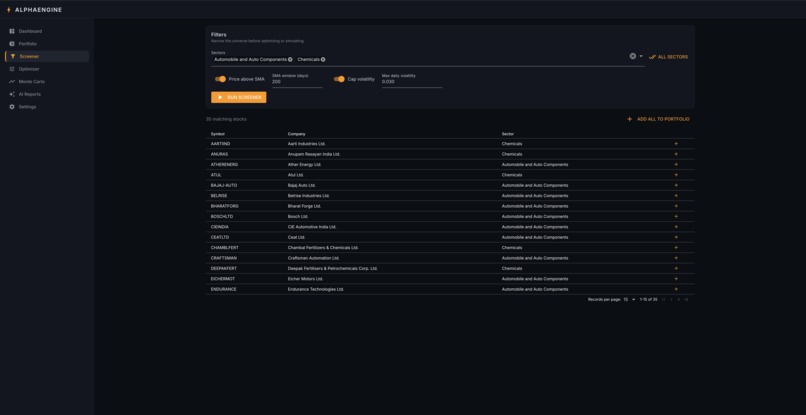The width and height of the screenshot is (806, 415).
Task: Click Endurance Technologies Ltd. company name
Action: click(x=316, y=289)
